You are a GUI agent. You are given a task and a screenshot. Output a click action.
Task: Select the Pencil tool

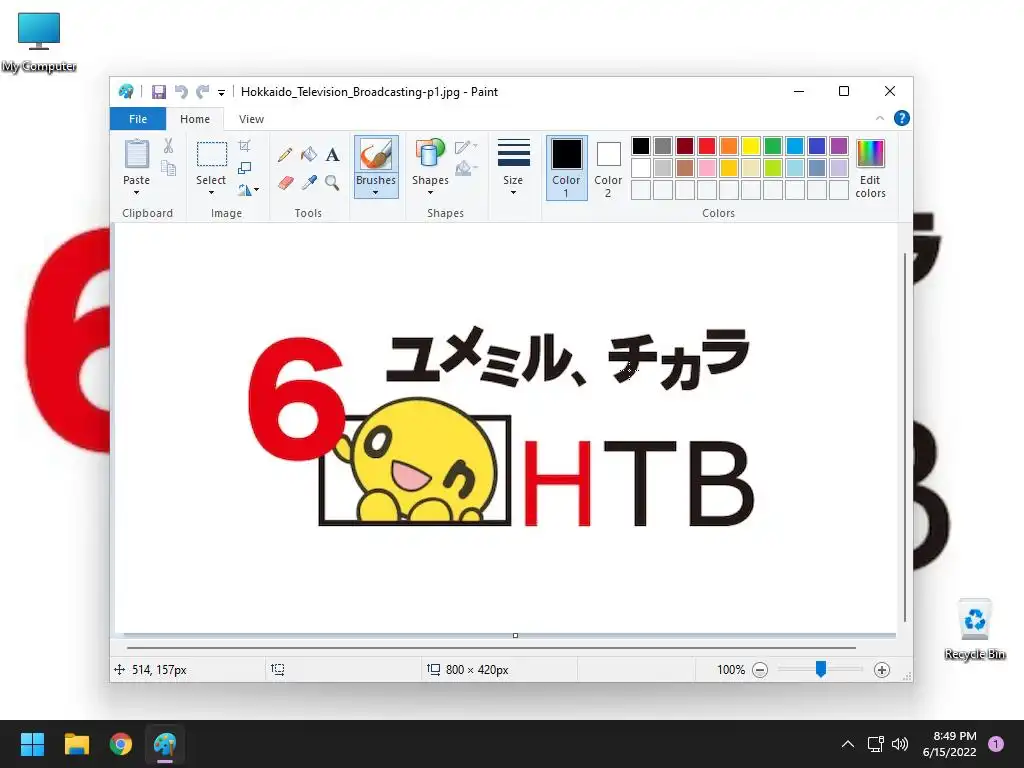[285, 155]
